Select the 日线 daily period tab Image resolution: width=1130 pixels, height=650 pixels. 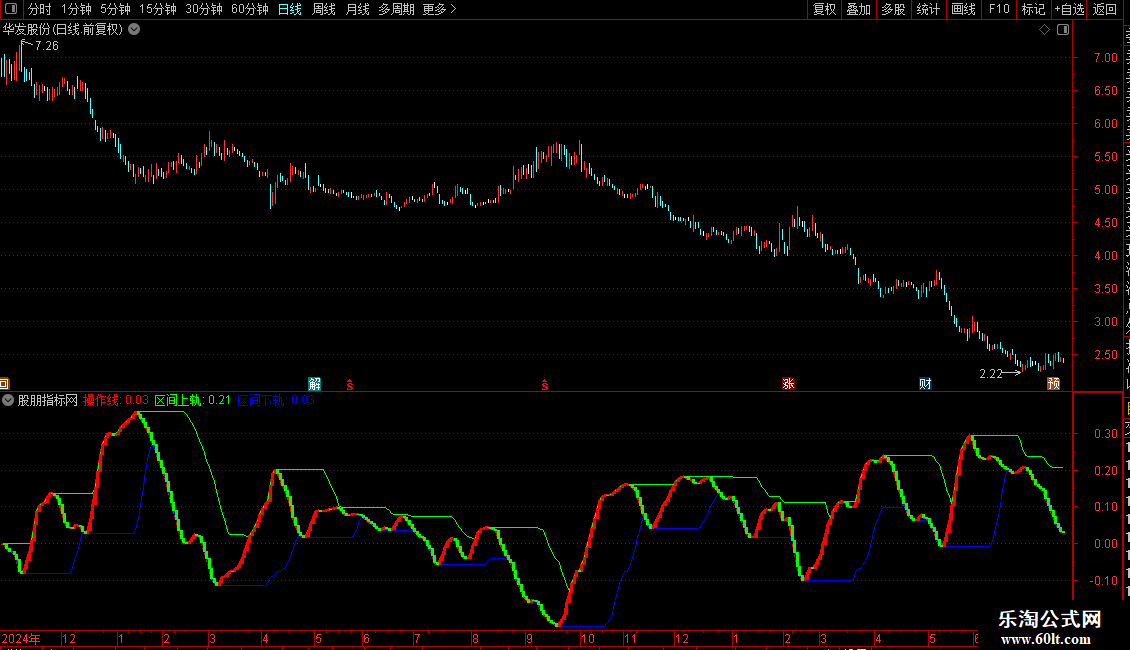click(x=290, y=9)
